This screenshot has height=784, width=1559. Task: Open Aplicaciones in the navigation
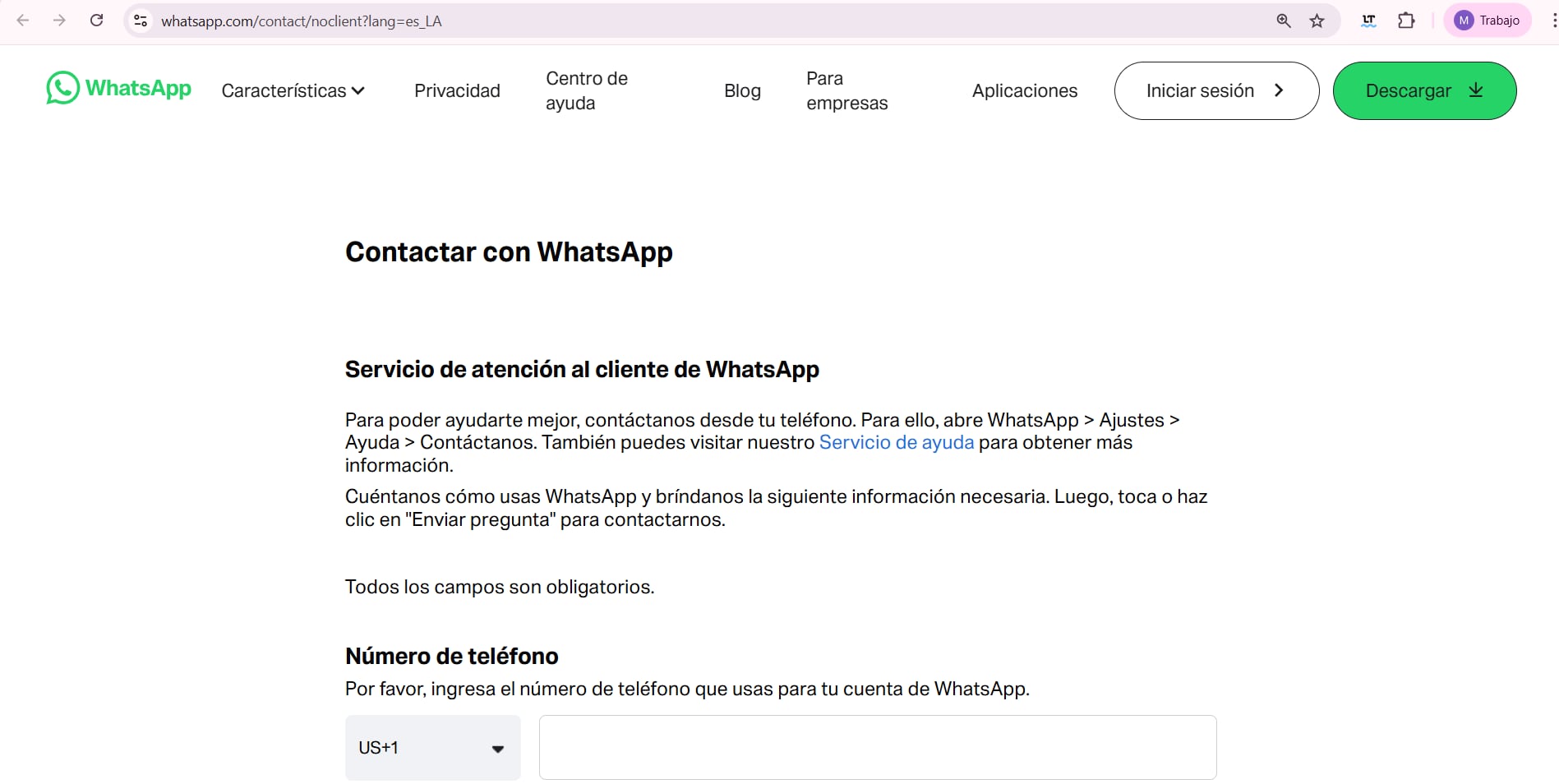click(x=1025, y=90)
